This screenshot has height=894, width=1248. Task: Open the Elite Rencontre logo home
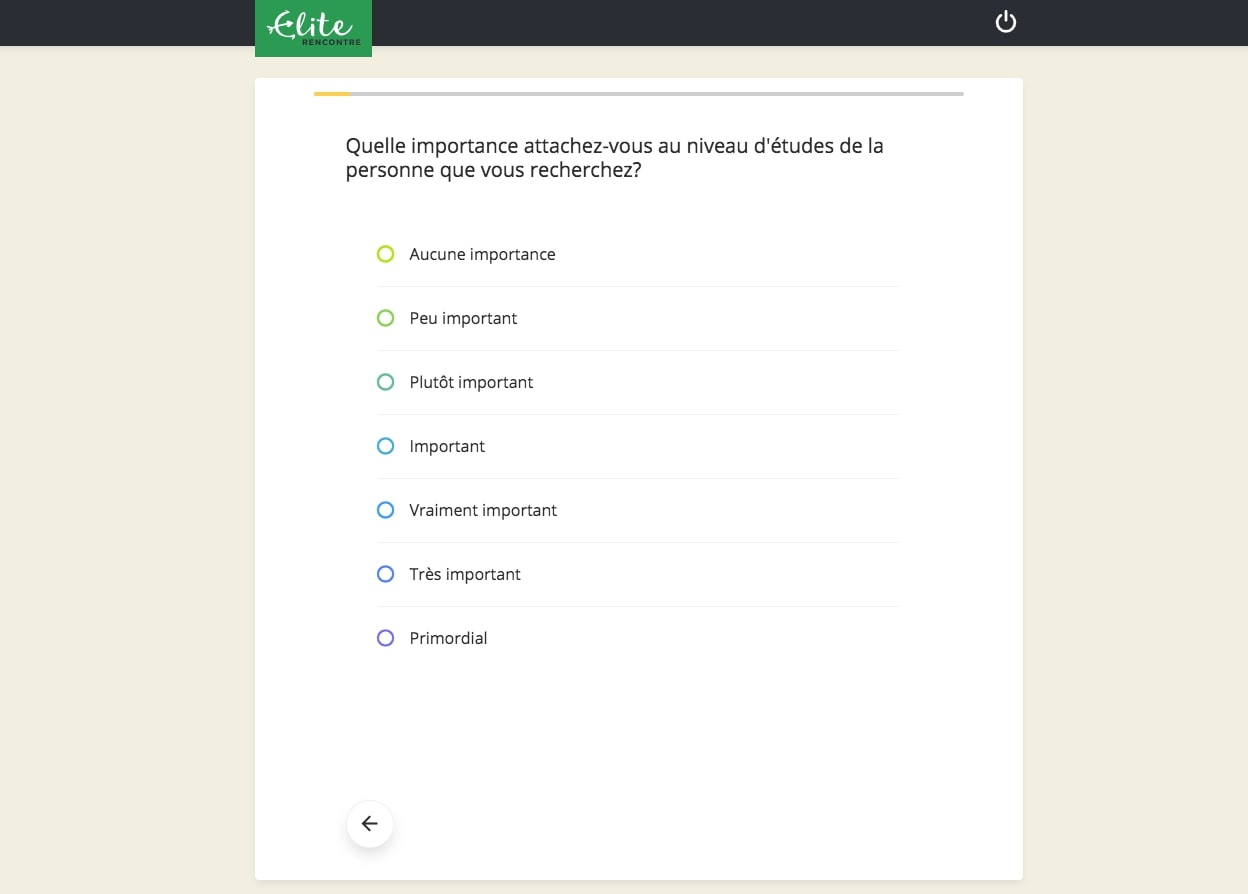(x=313, y=28)
